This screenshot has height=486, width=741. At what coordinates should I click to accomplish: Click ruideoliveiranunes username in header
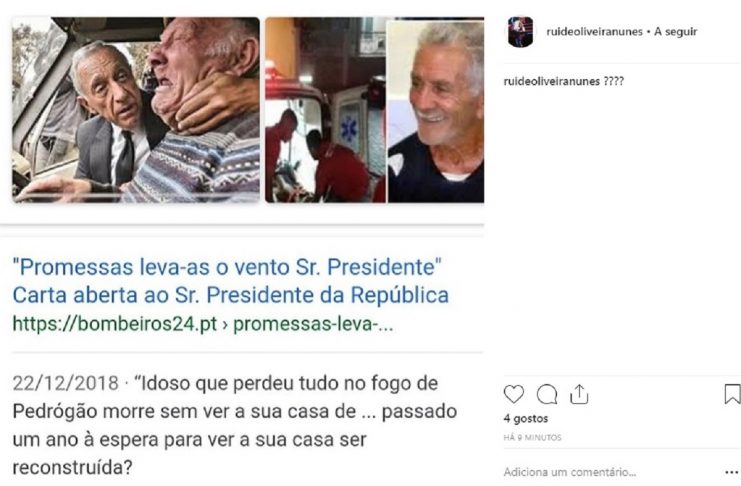[595, 32]
